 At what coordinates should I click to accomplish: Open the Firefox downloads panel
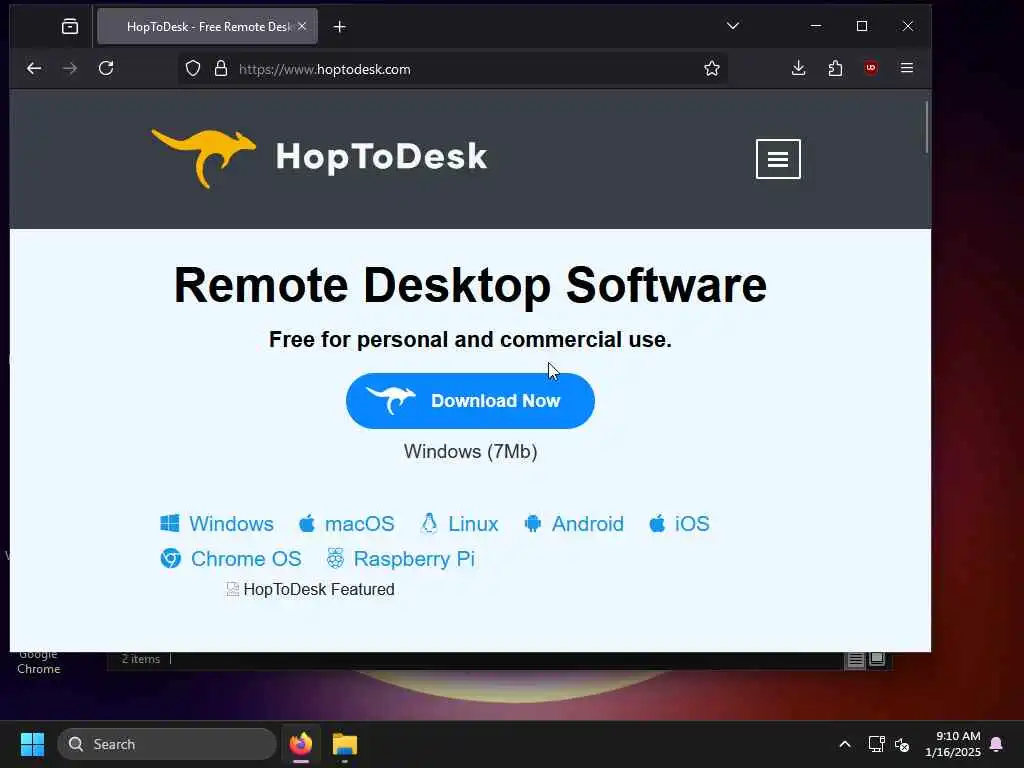click(798, 68)
